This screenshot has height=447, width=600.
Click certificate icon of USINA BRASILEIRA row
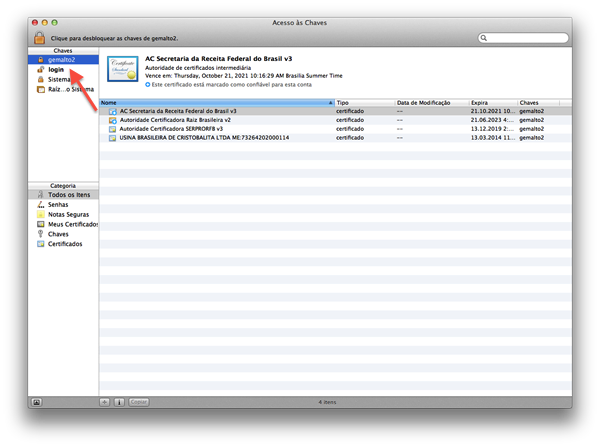coord(112,138)
